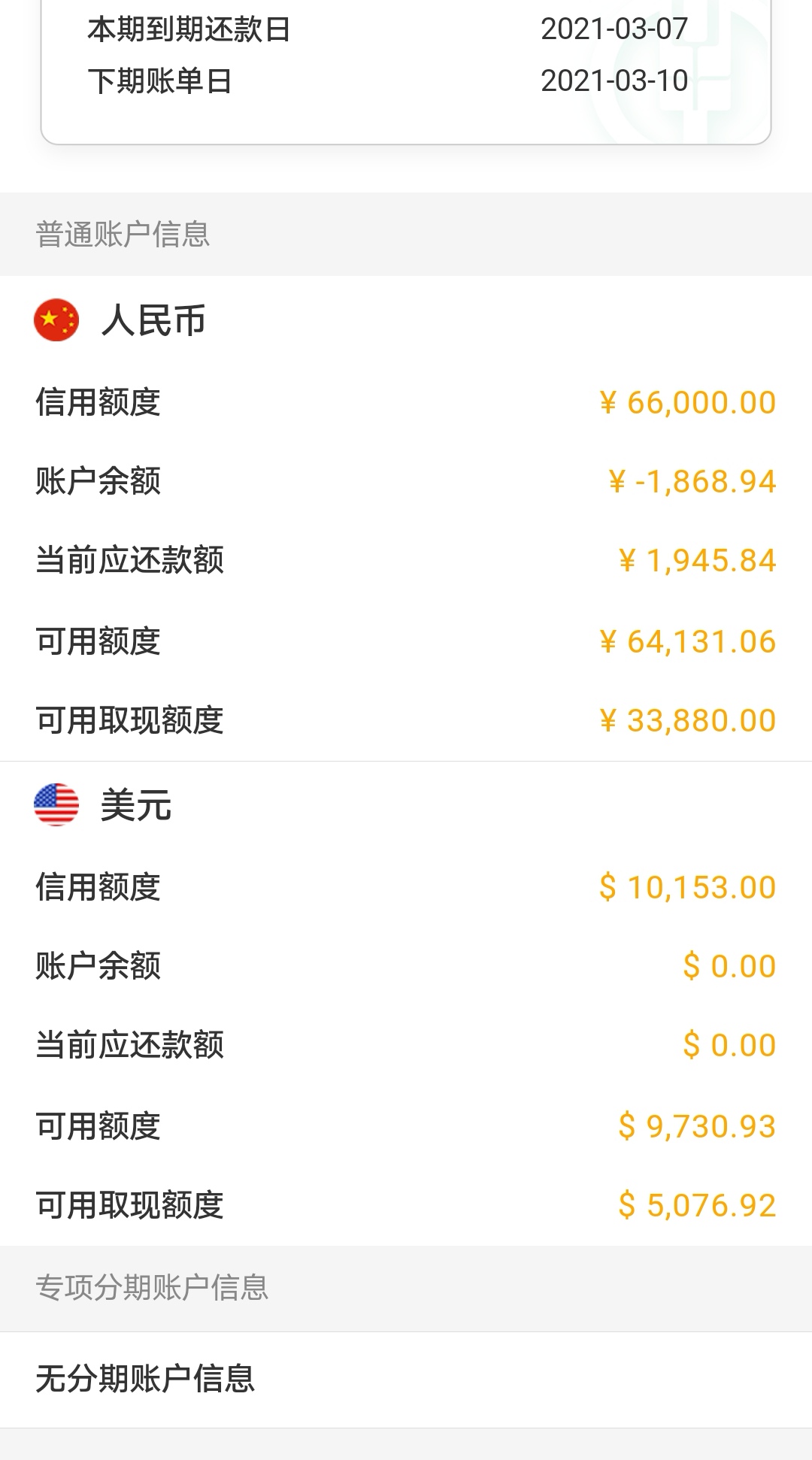The width and height of the screenshot is (812, 1460).
Task: Tap the 当前应还款额 label under 人民币
Action: click(129, 560)
